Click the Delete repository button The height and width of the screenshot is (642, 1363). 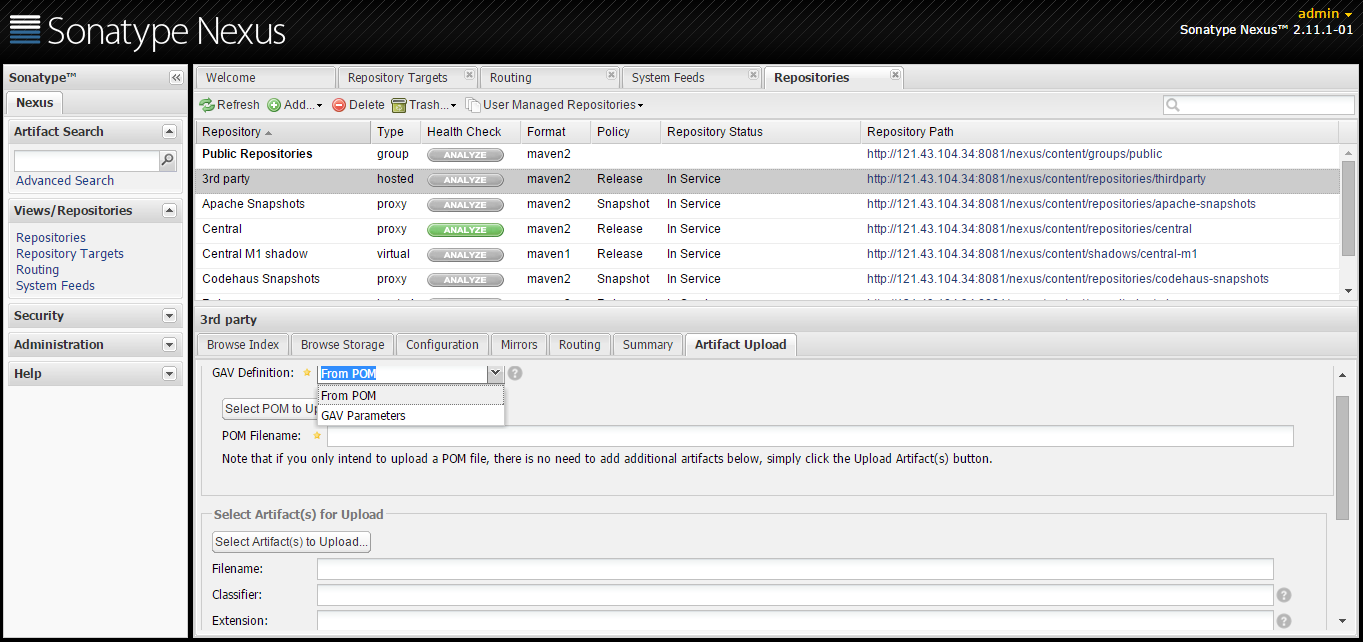[358, 105]
